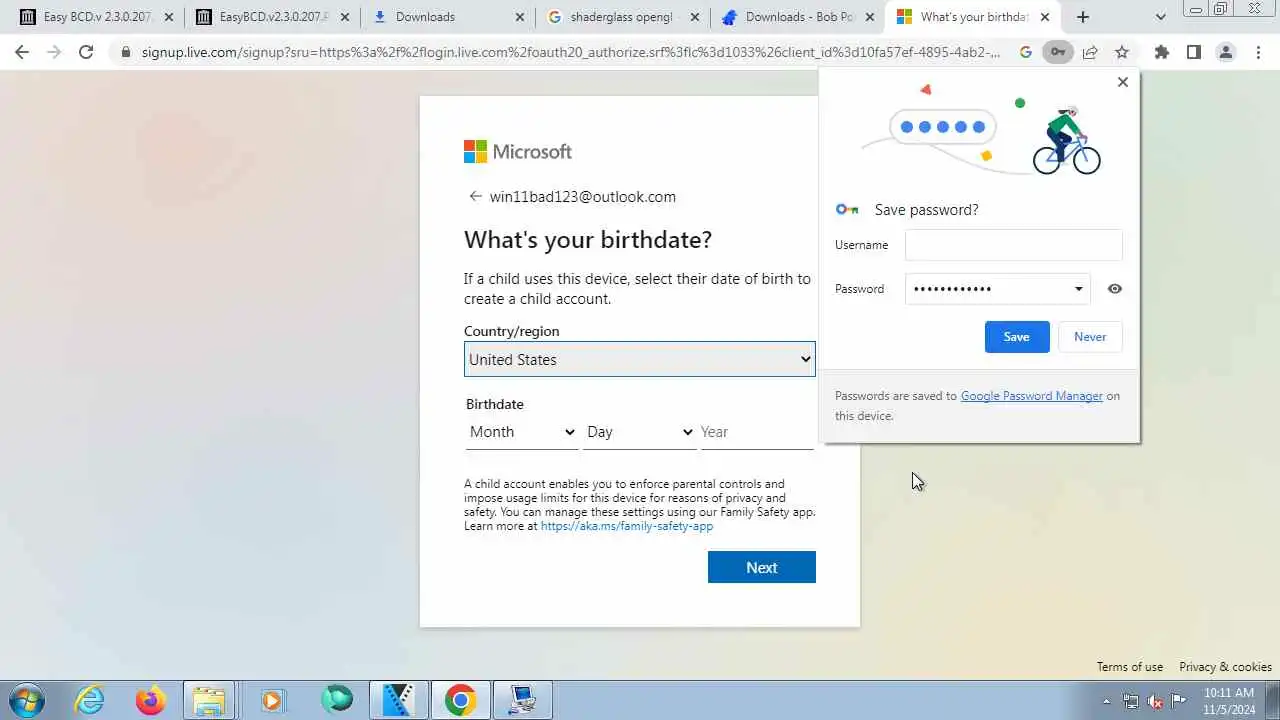Viewport: 1280px width, 720px height.
Task: Open Privacy & cookies link
Action: coord(1225,667)
